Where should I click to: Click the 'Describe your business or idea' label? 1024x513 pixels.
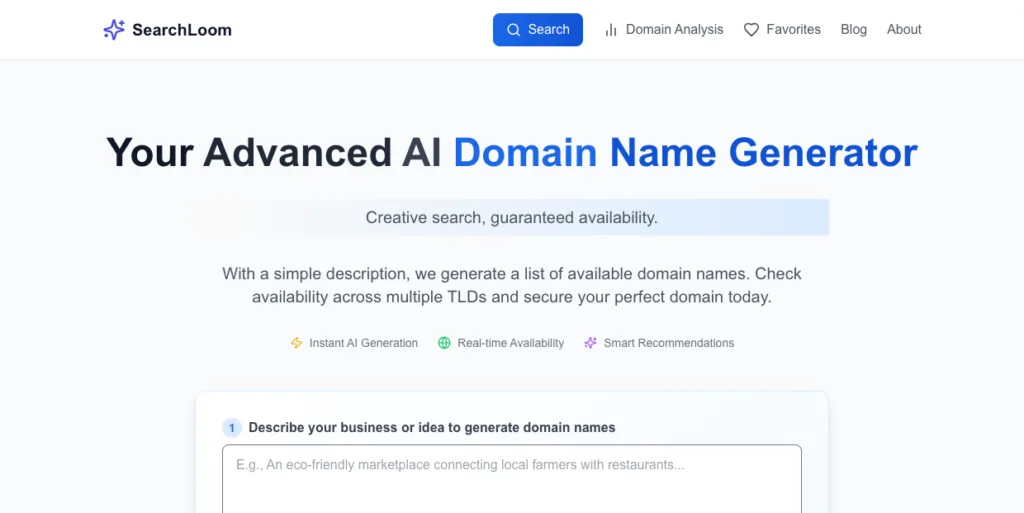[x=432, y=428]
